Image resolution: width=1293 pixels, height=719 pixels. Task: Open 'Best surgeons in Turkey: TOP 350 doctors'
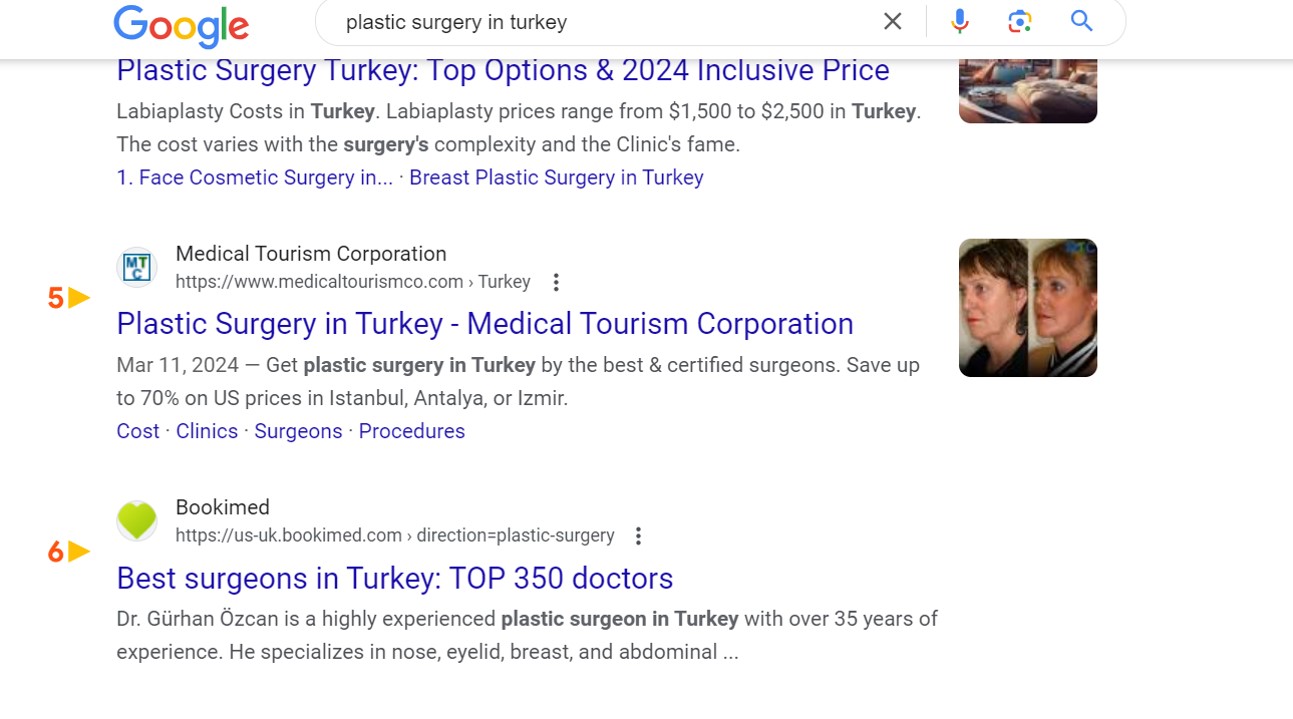click(394, 578)
